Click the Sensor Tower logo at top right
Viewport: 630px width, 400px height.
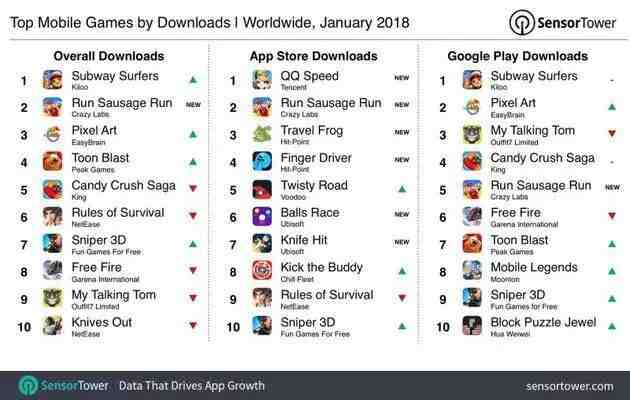pos(562,22)
